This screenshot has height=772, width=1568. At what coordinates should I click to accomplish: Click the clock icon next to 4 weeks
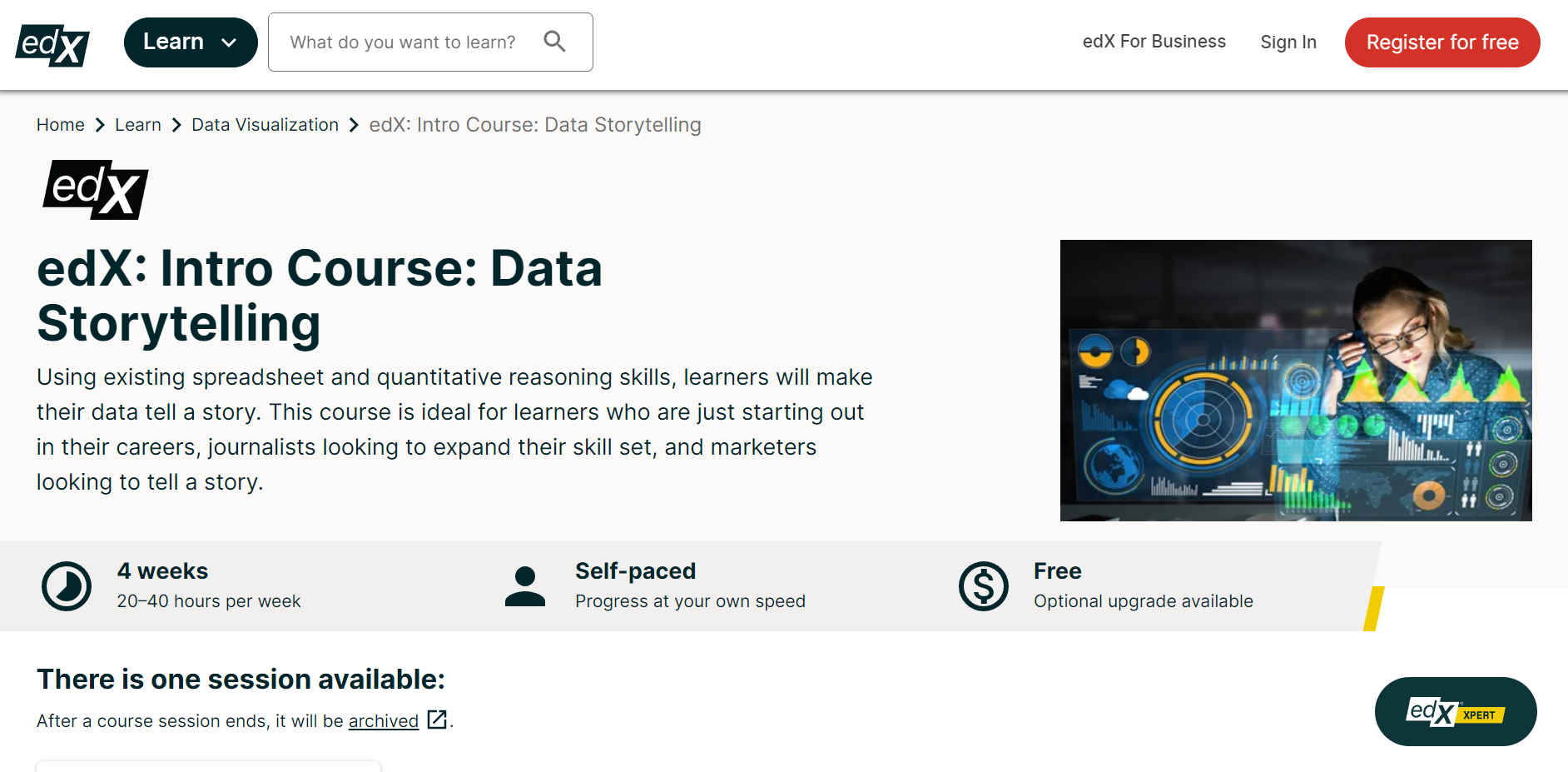point(67,585)
